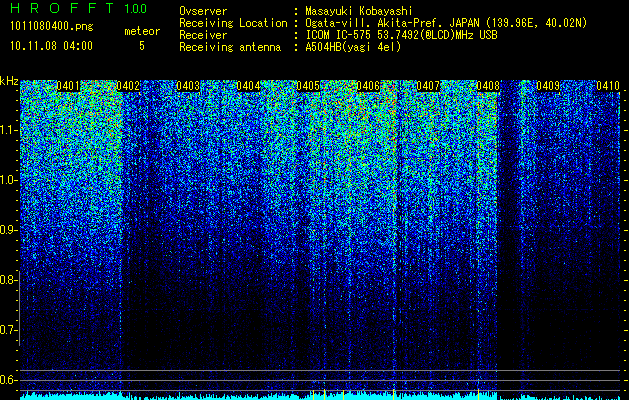The width and height of the screenshot is (629, 400).
Task: Click the 0403 time marker
Action: pos(188,86)
